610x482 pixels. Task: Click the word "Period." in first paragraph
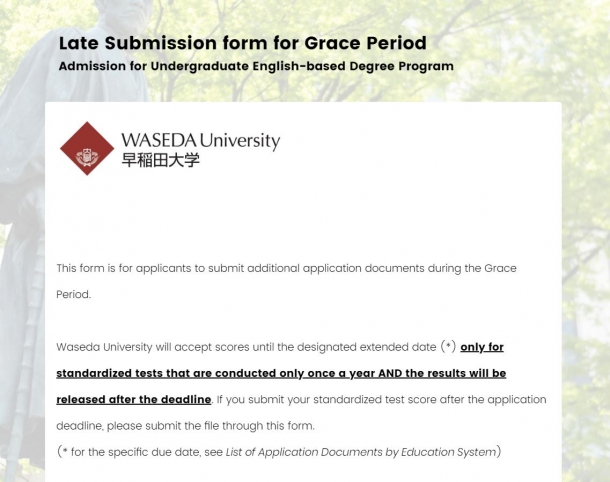click(74, 294)
